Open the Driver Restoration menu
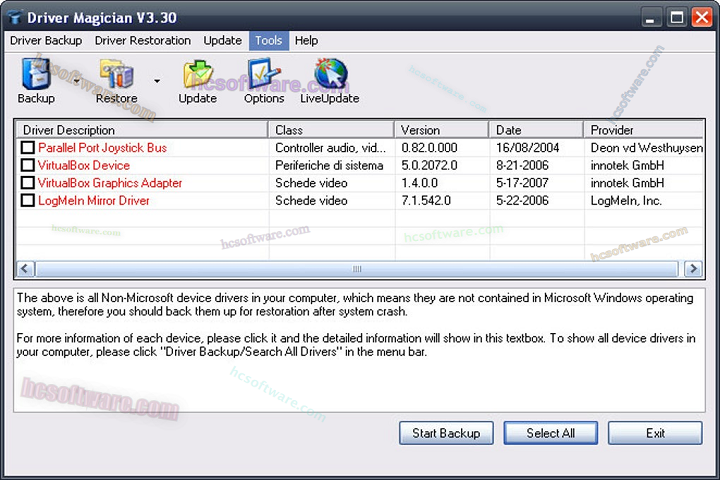The width and height of the screenshot is (720, 480). (x=143, y=40)
